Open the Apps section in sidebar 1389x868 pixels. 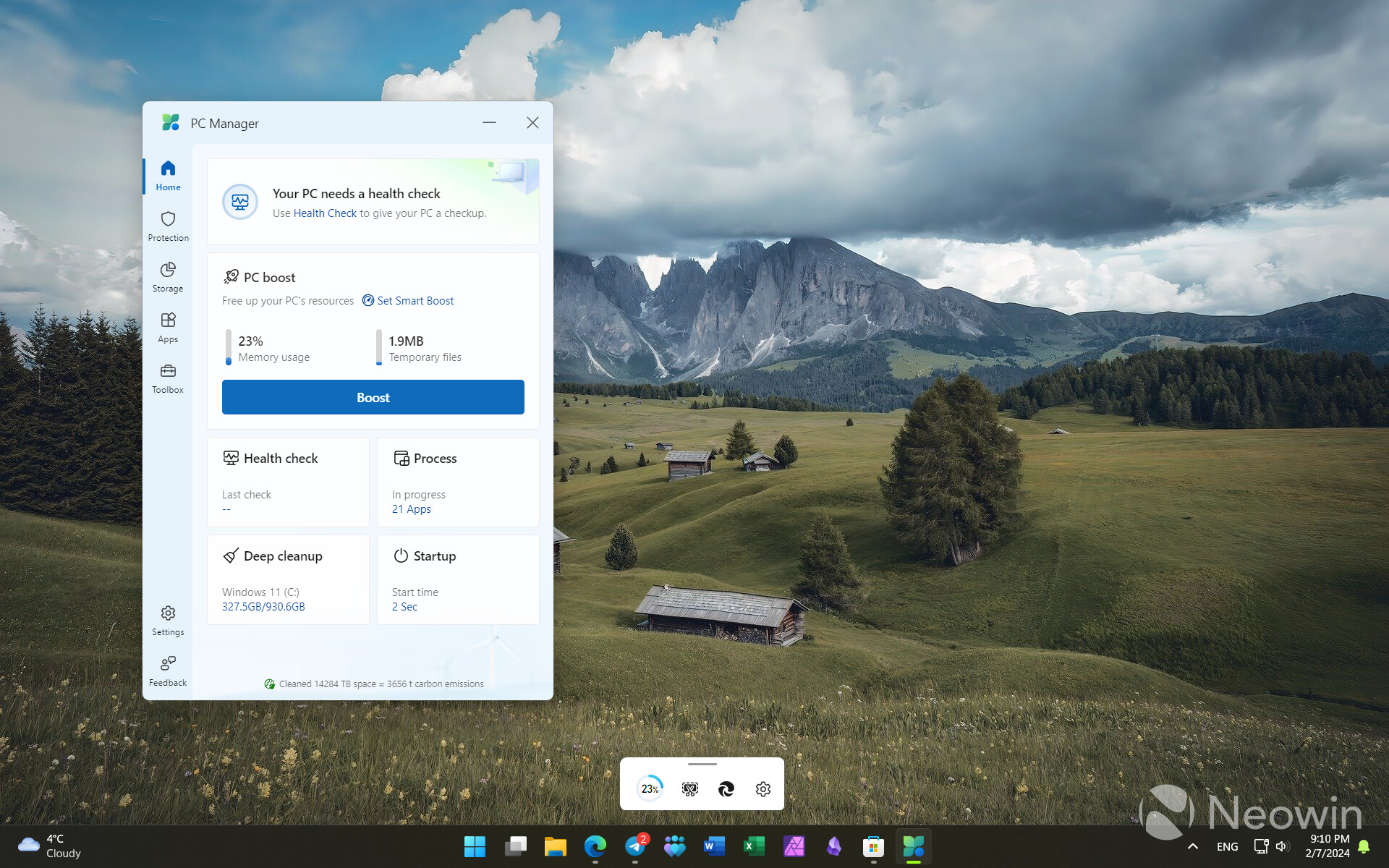(x=168, y=328)
